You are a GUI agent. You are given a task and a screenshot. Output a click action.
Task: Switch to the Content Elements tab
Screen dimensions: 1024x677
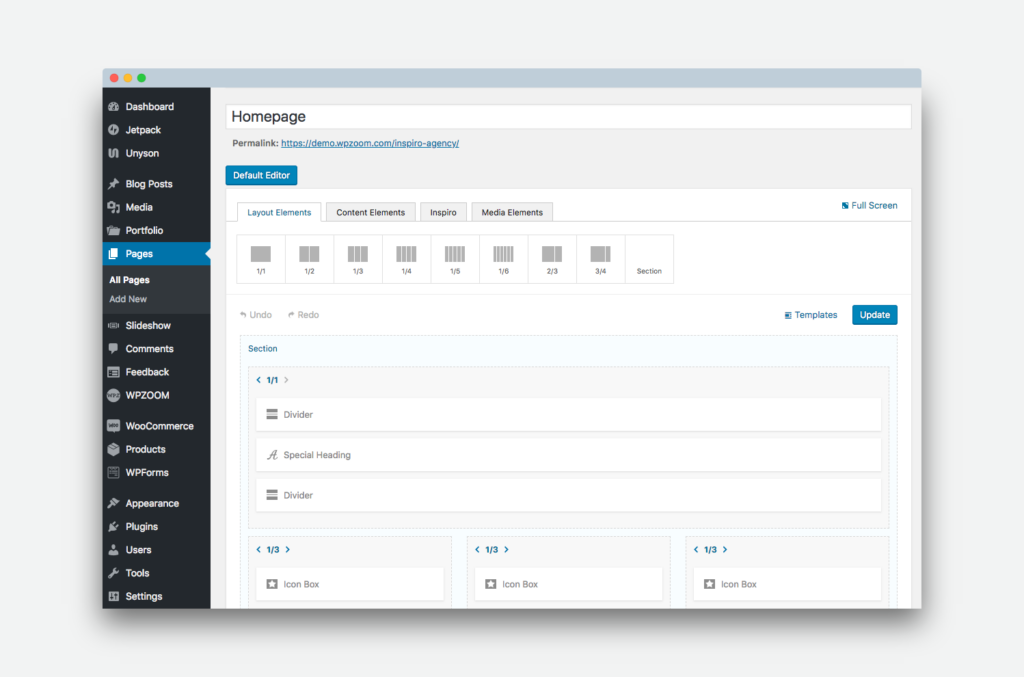pyautogui.click(x=370, y=212)
